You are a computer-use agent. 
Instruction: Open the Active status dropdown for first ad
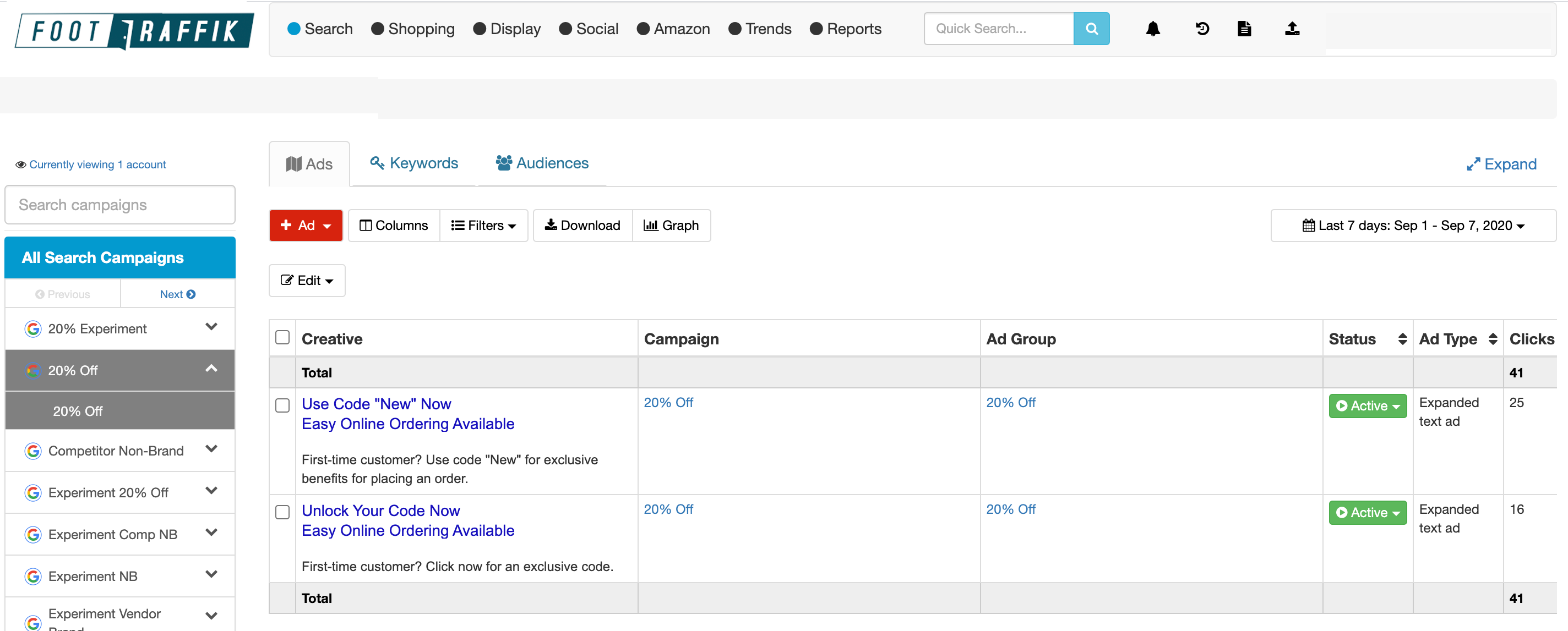coord(1367,406)
